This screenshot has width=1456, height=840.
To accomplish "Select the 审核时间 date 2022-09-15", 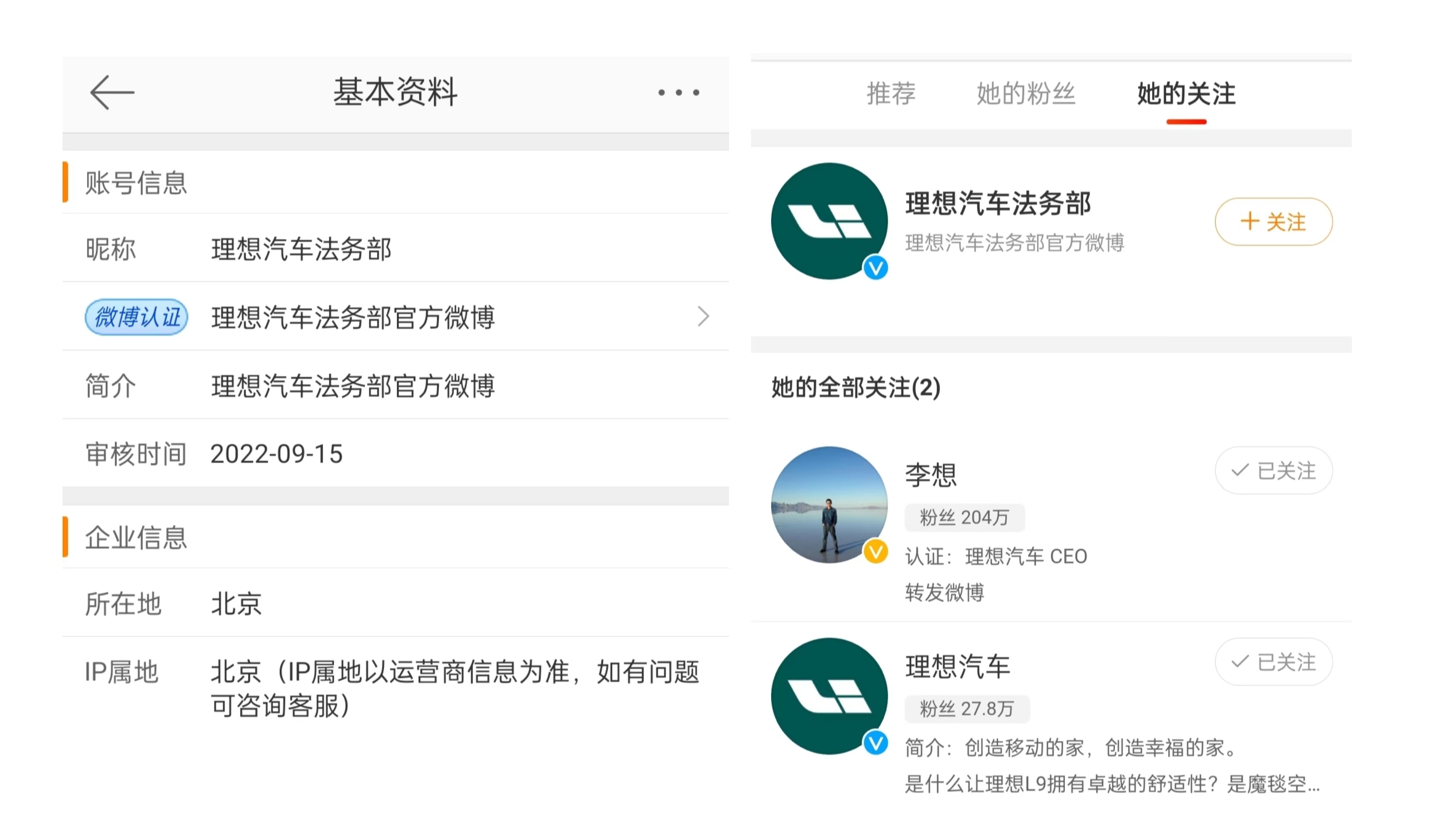I will click(277, 454).
